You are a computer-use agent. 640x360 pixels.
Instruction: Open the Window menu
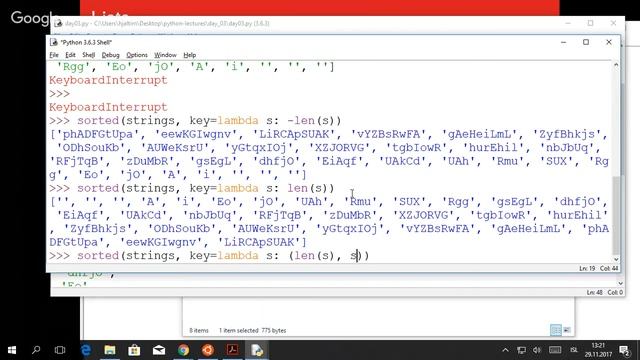[165, 55]
